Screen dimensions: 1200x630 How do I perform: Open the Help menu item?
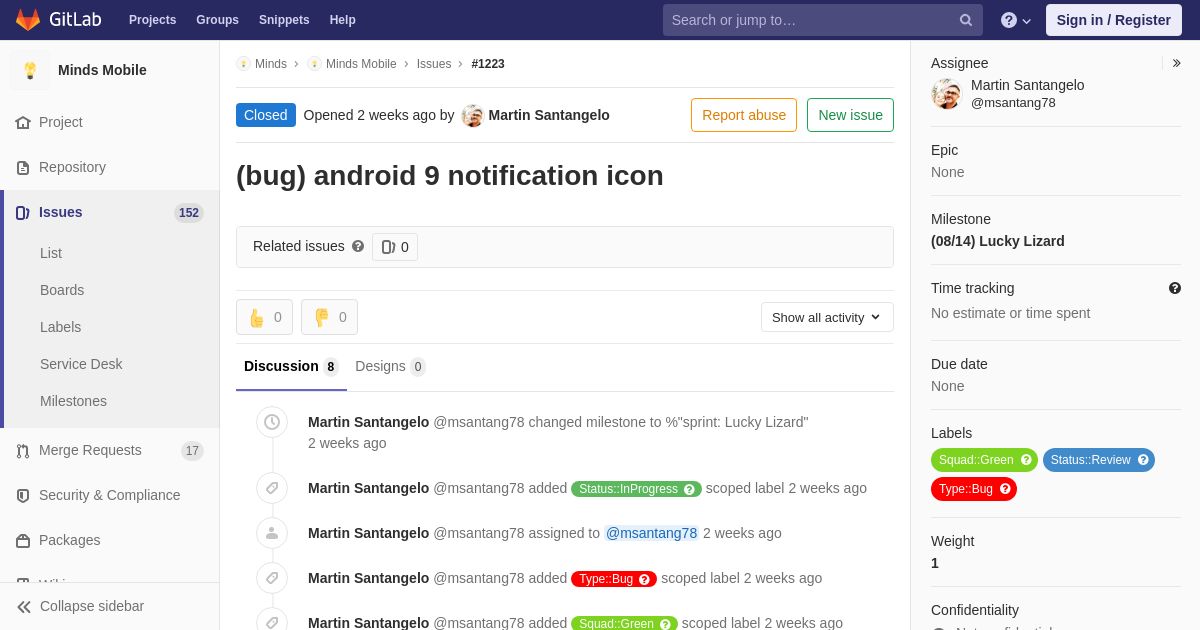(343, 20)
